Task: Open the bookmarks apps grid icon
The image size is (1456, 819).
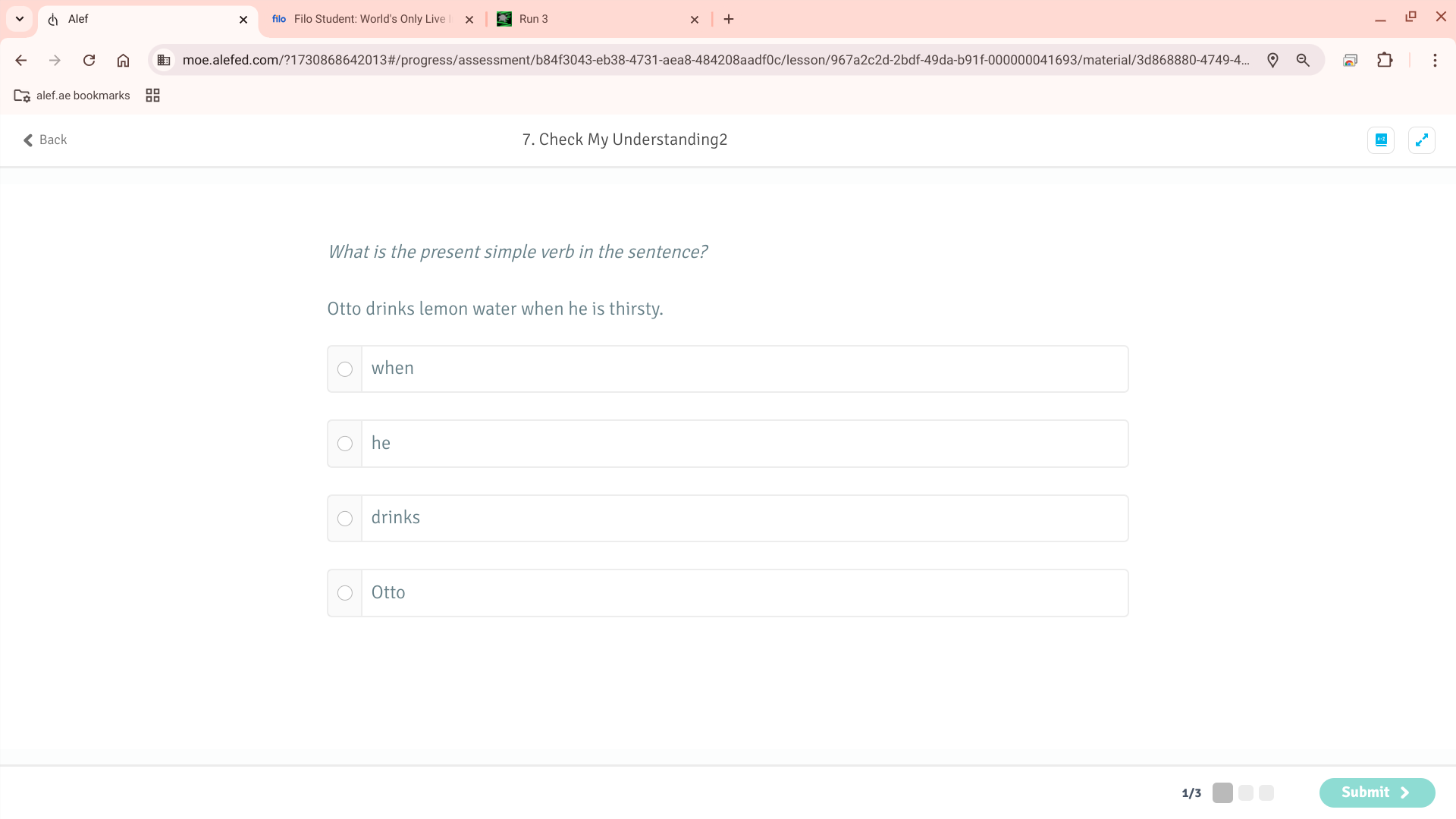Action: coord(152,96)
